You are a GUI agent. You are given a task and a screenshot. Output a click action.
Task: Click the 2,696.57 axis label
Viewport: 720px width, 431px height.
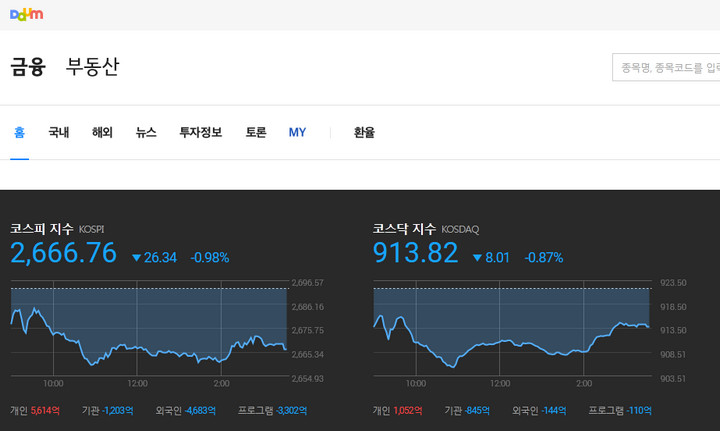pos(308,283)
